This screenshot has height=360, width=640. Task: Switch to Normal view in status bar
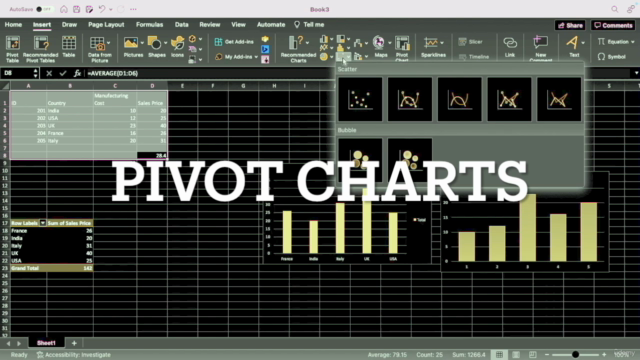499,355
